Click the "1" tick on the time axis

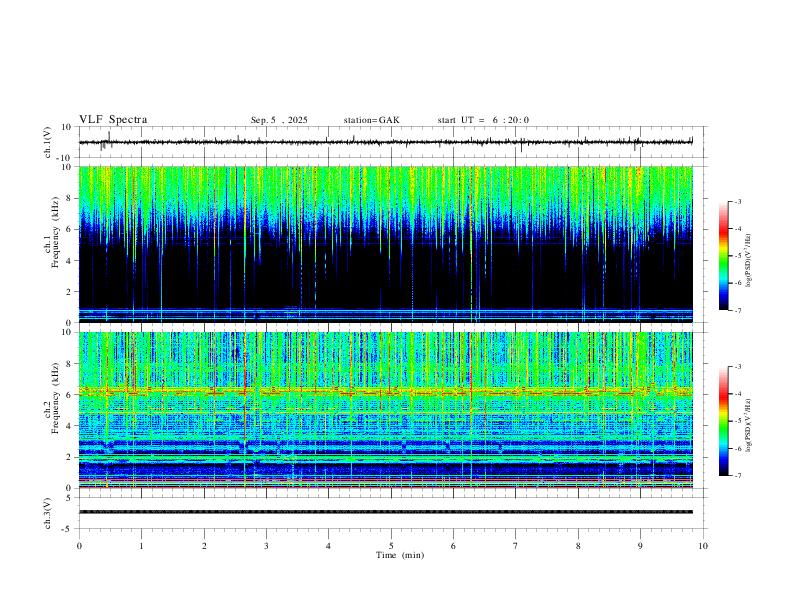(141, 546)
